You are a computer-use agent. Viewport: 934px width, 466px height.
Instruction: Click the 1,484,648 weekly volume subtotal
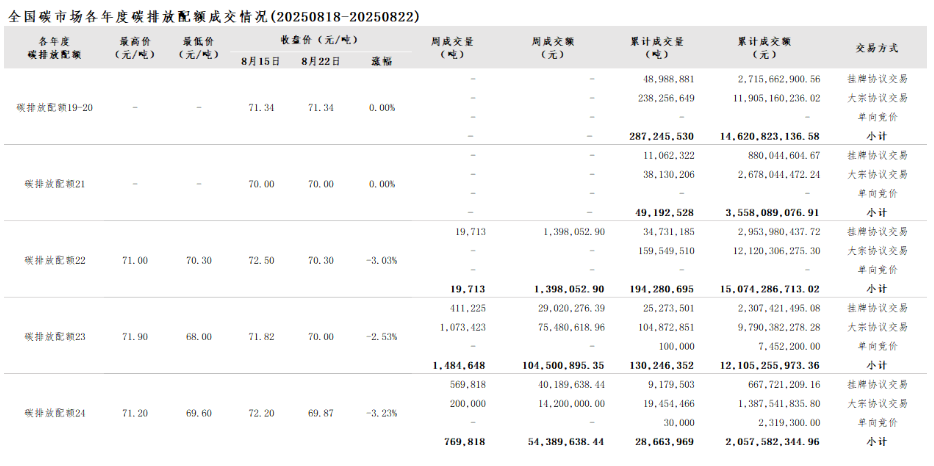pos(460,365)
